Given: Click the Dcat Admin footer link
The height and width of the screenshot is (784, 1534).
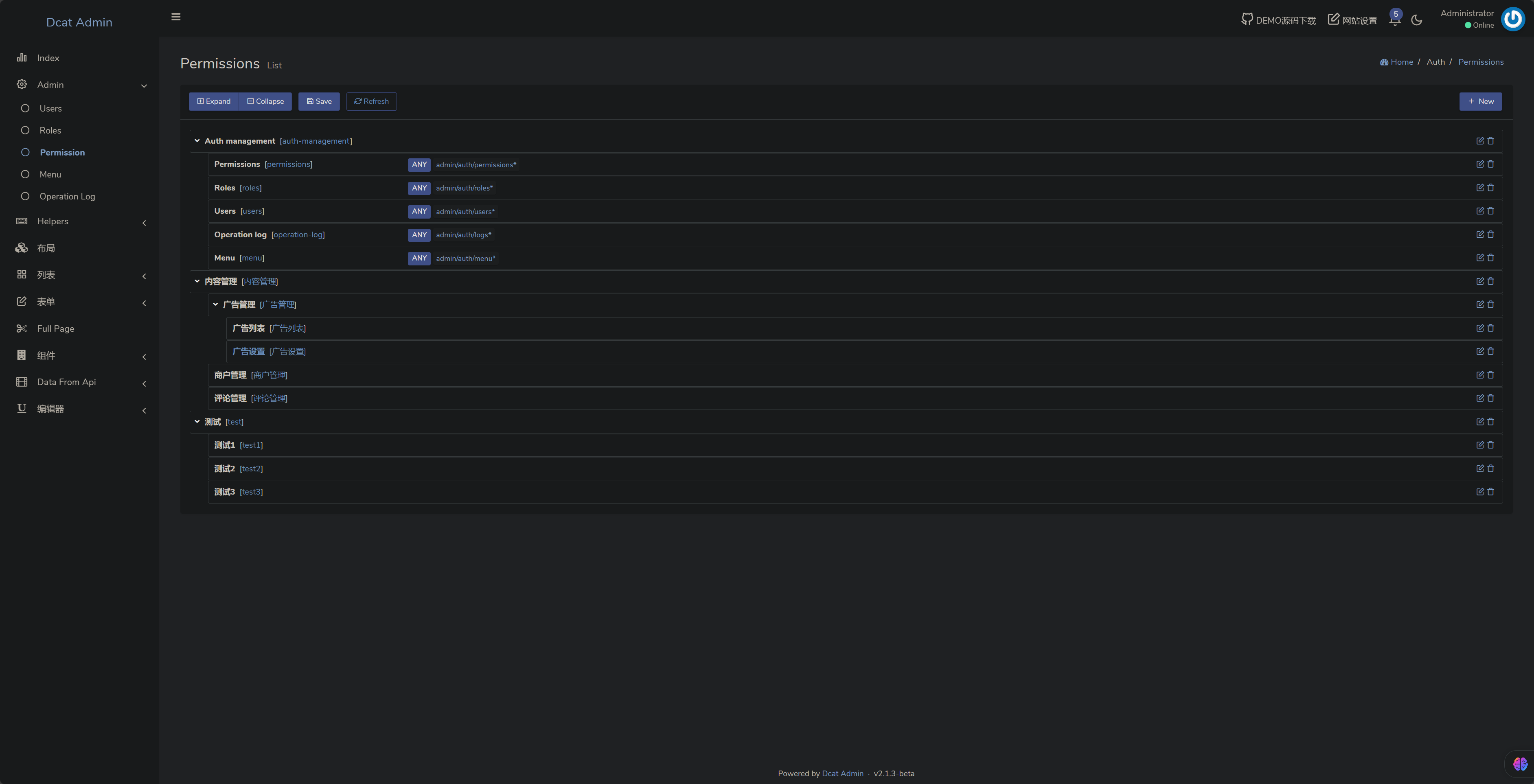Looking at the screenshot, I should pos(842,773).
